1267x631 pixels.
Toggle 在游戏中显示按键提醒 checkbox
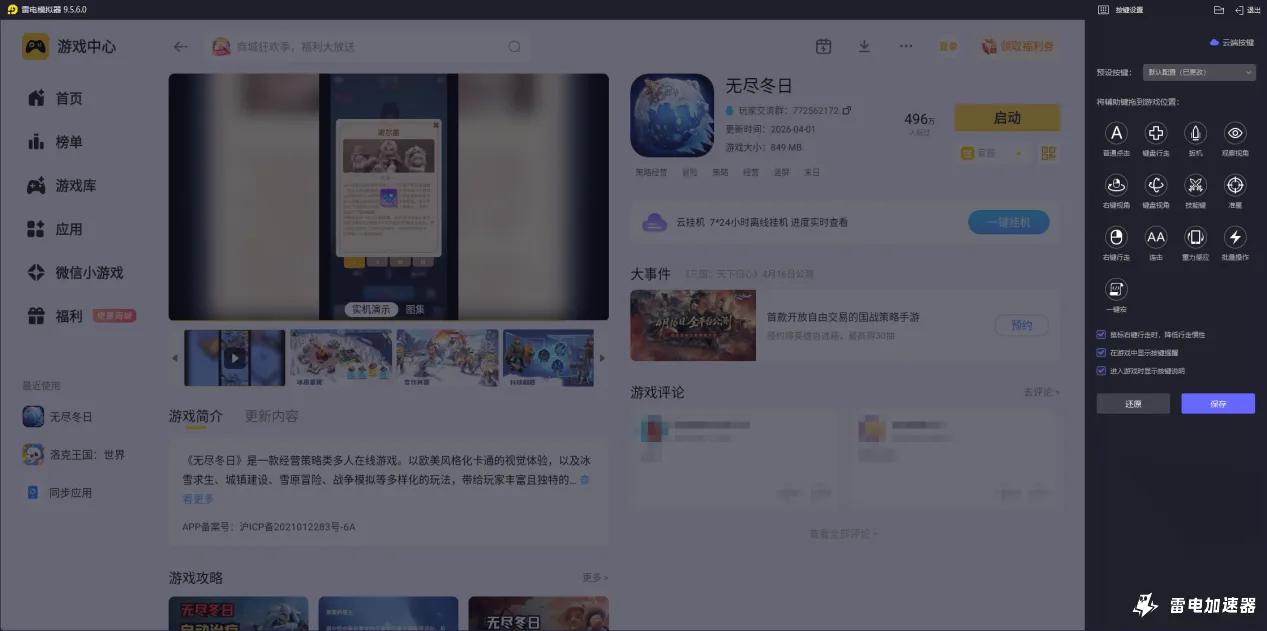point(1100,352)
